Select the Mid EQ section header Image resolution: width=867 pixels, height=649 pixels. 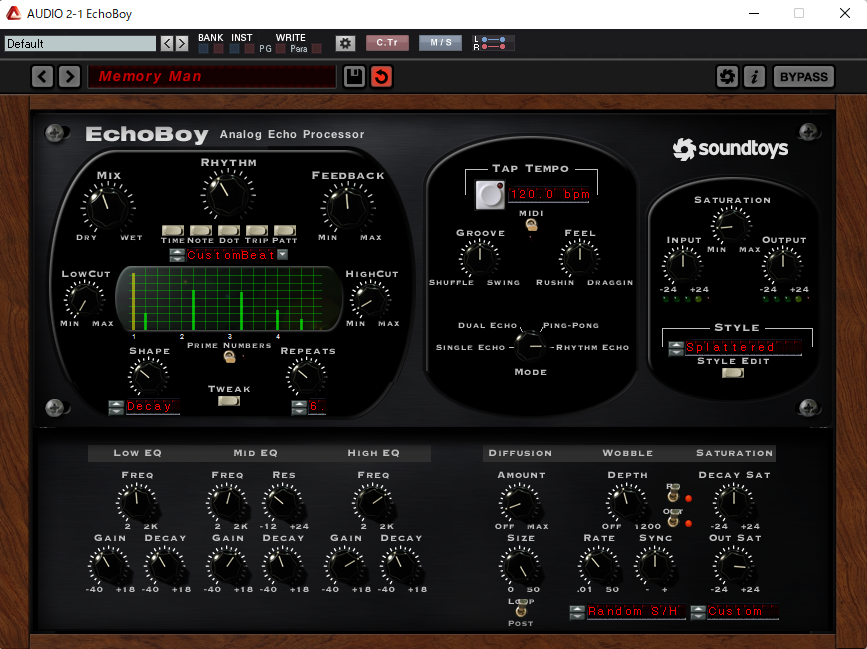255,453
